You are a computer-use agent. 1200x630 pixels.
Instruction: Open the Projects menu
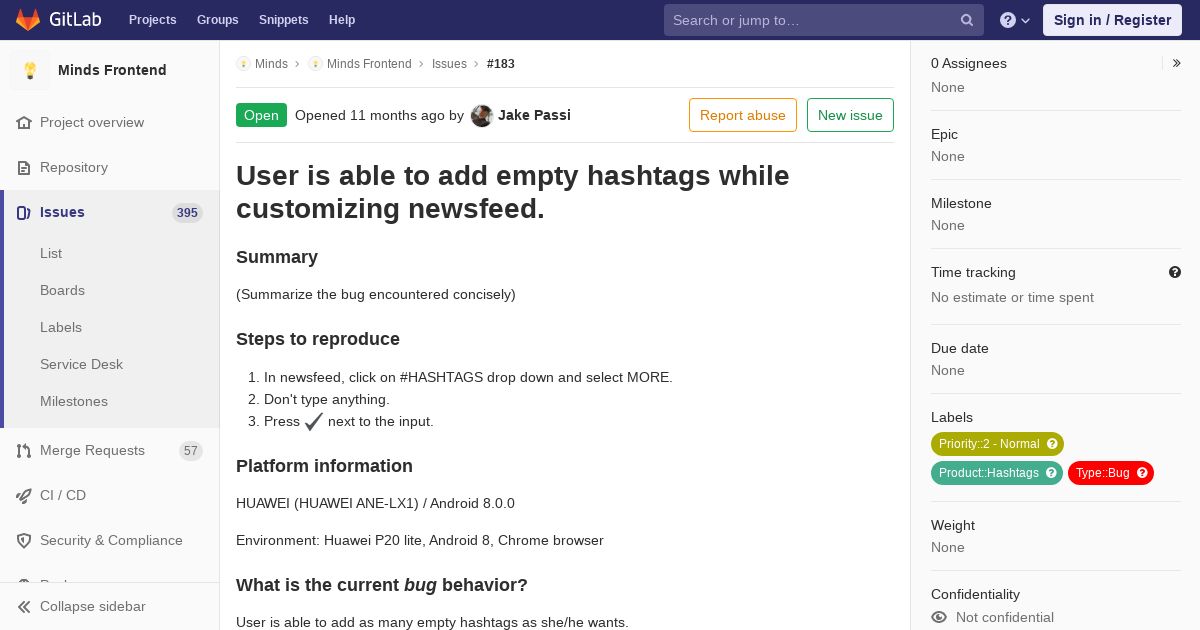tap(153, 20)
